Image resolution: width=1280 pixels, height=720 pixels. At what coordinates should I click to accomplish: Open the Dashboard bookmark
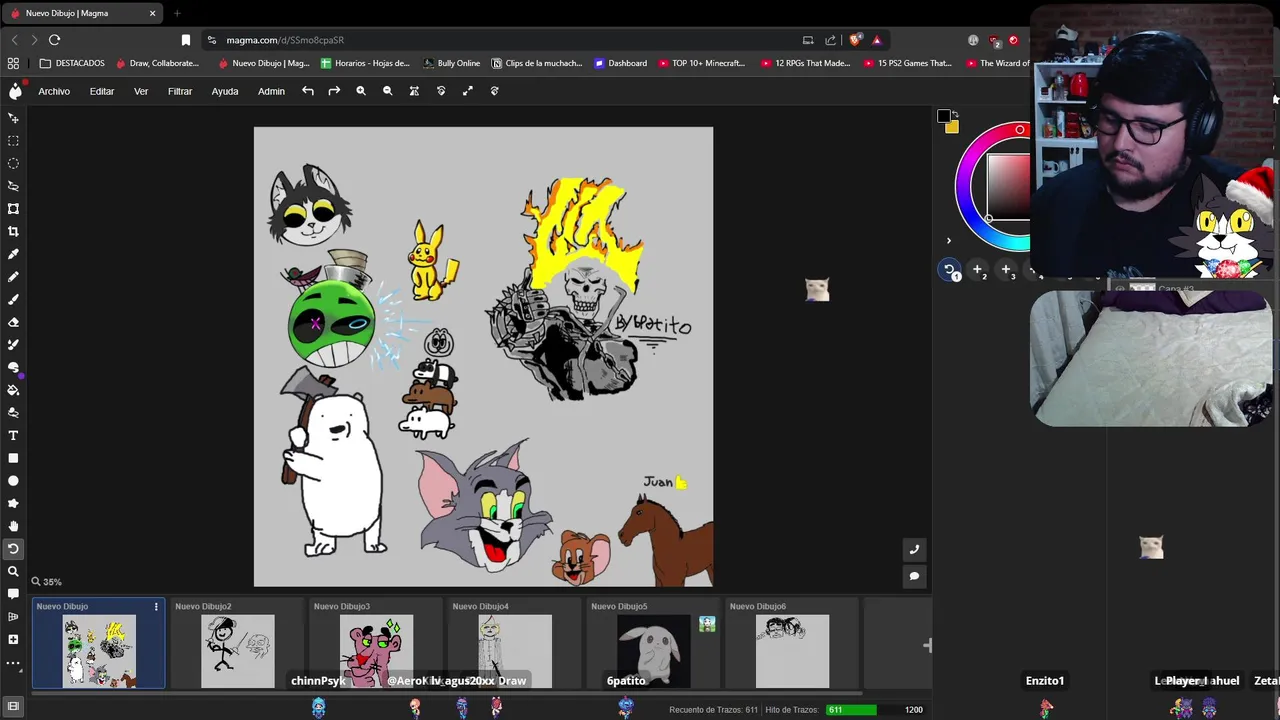620,63
